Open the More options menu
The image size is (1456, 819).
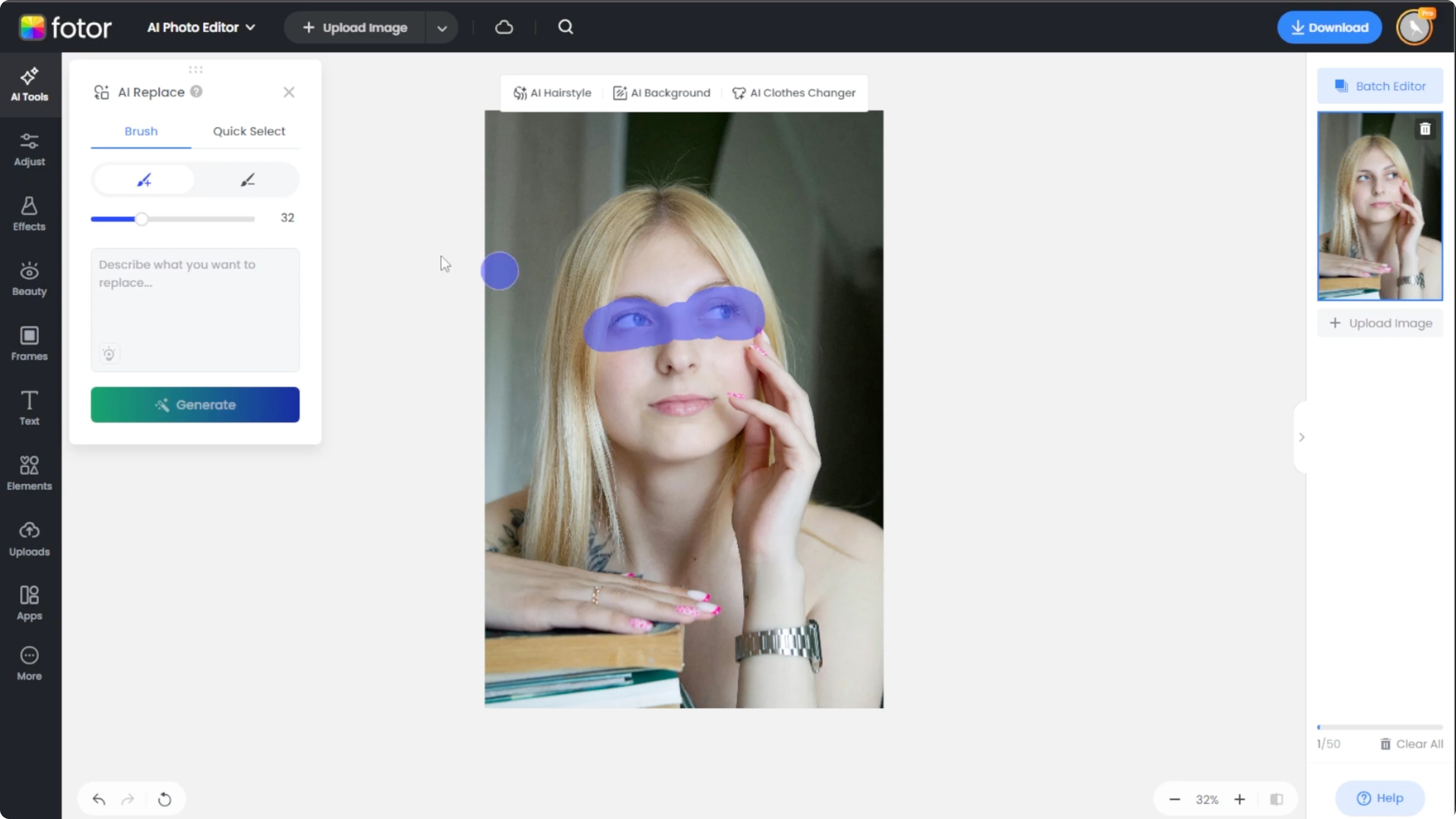29,664
